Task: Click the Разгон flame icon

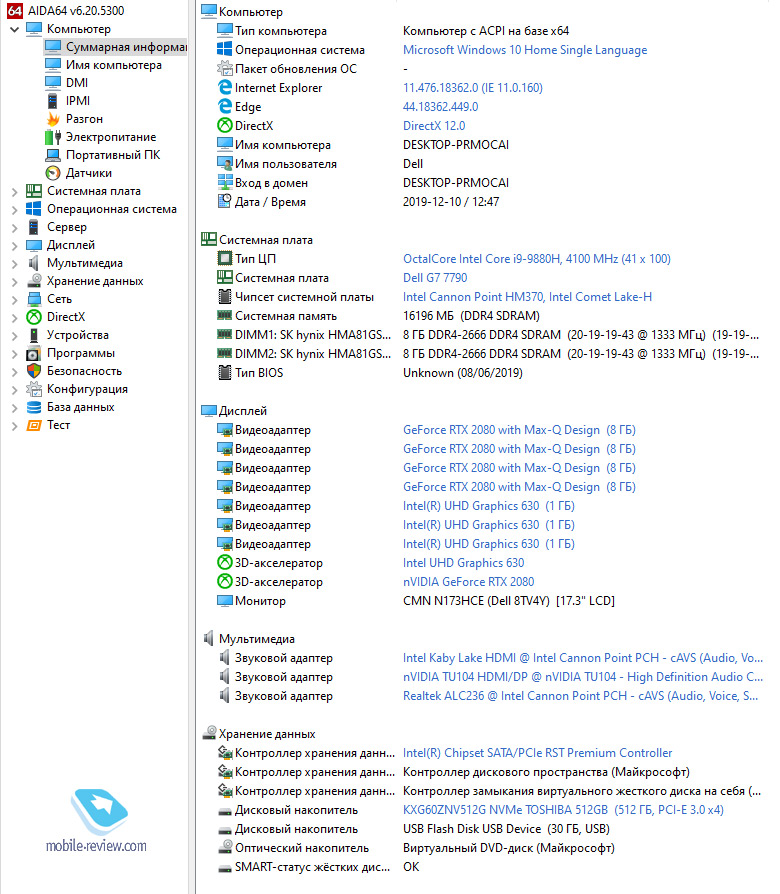Action: point(53,119)
